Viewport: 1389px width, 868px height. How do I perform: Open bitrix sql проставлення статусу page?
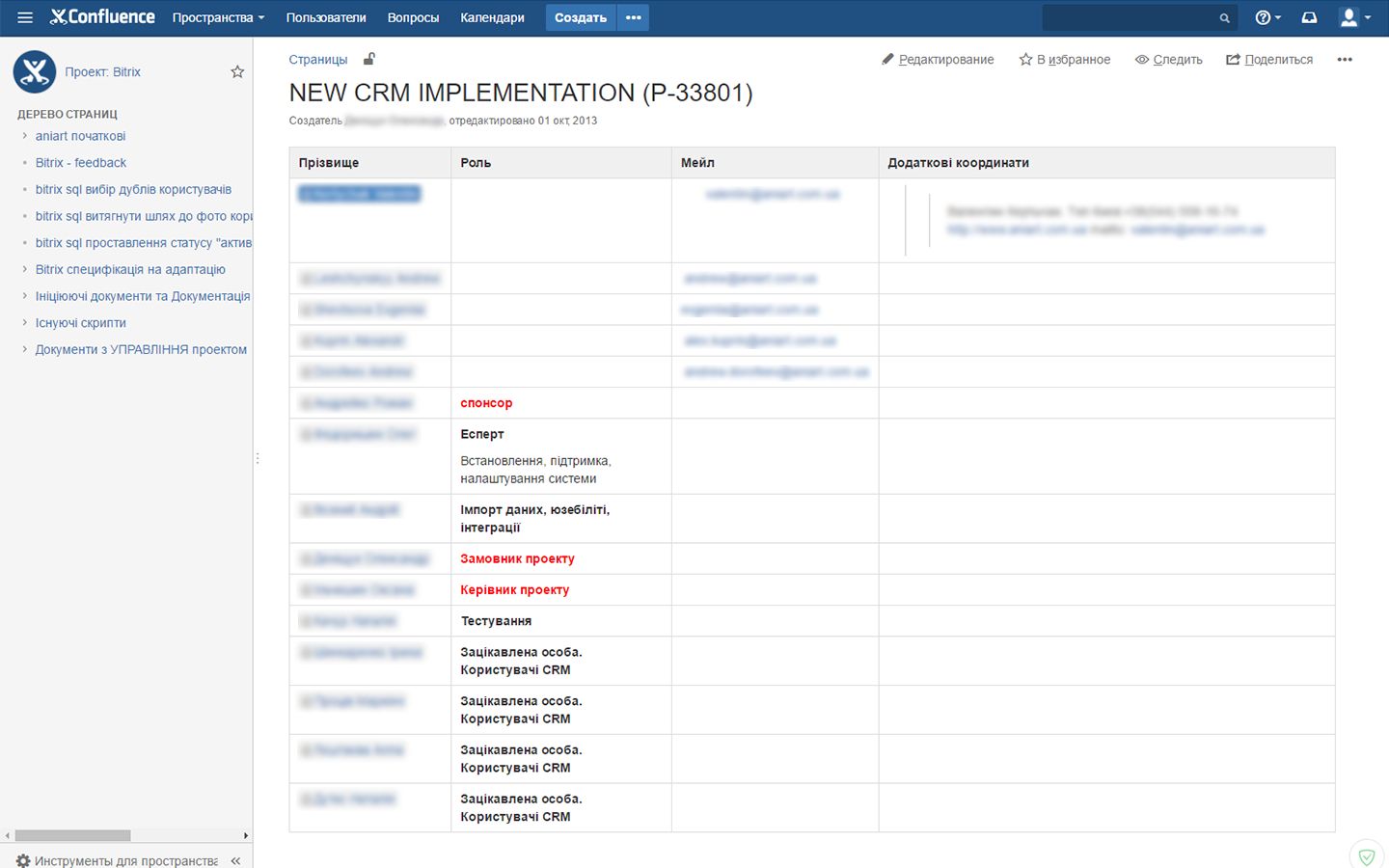[x=144, y=243]
